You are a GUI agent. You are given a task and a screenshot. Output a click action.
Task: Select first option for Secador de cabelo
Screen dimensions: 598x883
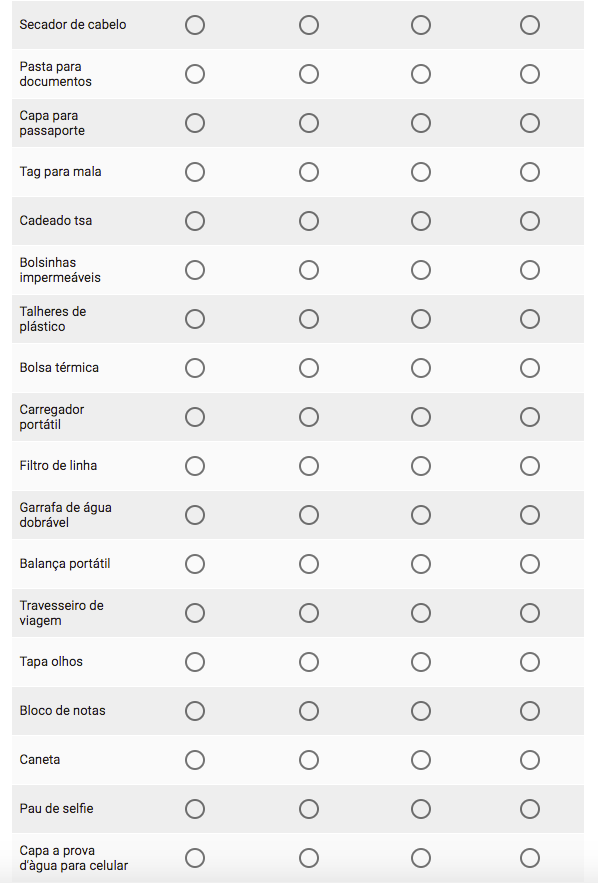pyautogui.click(x=195, y=25)
